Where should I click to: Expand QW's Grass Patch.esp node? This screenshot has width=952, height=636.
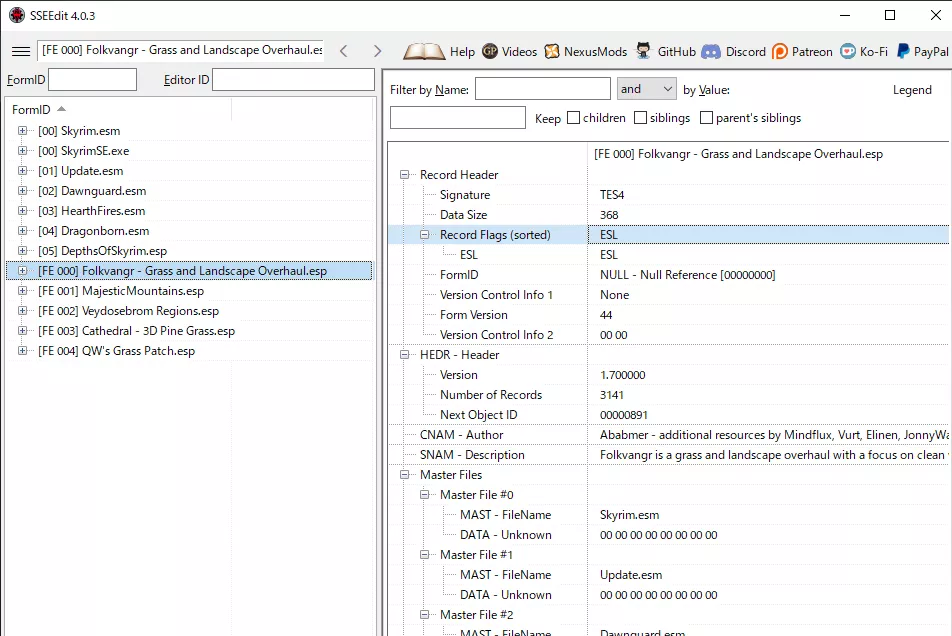(22, 351)
